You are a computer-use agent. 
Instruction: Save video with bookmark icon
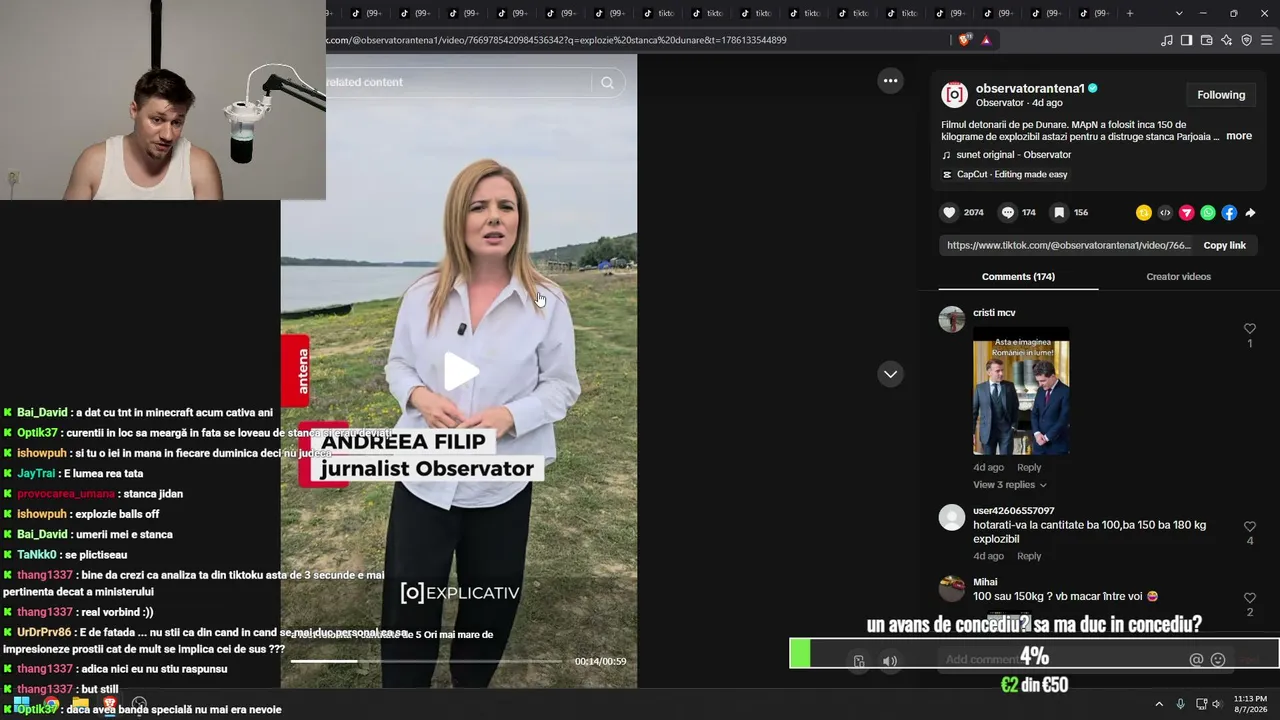tap(1059, 212)
